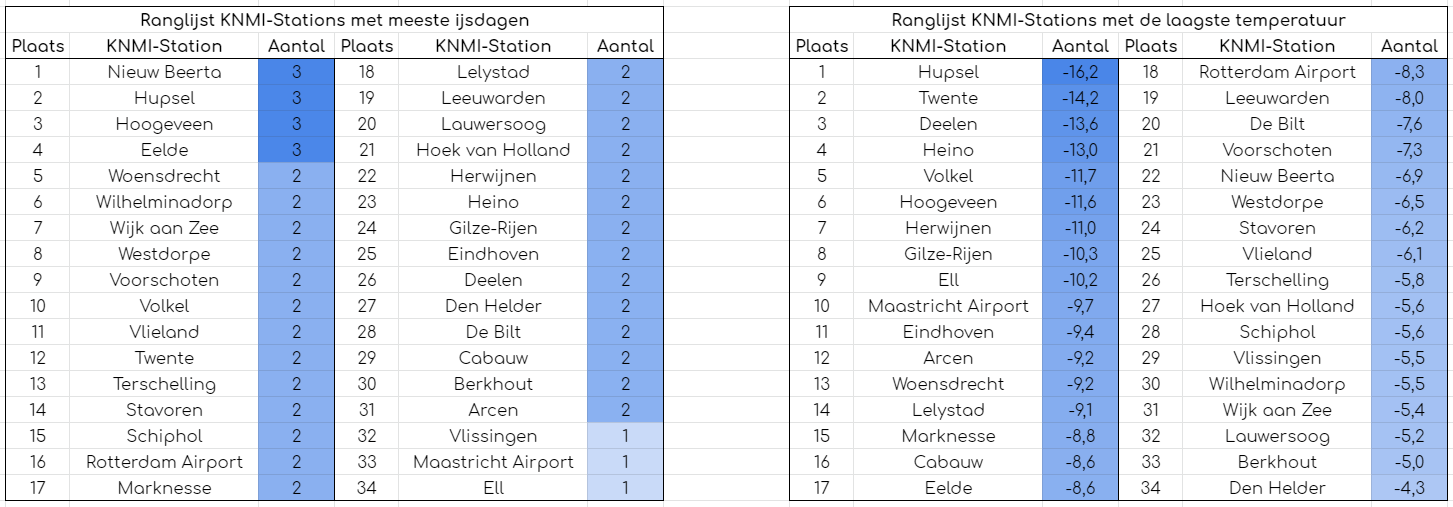The image size is (1453, 507).
Task: Click the Deelen temperature value -13,6
Action: coord(1080,124)
